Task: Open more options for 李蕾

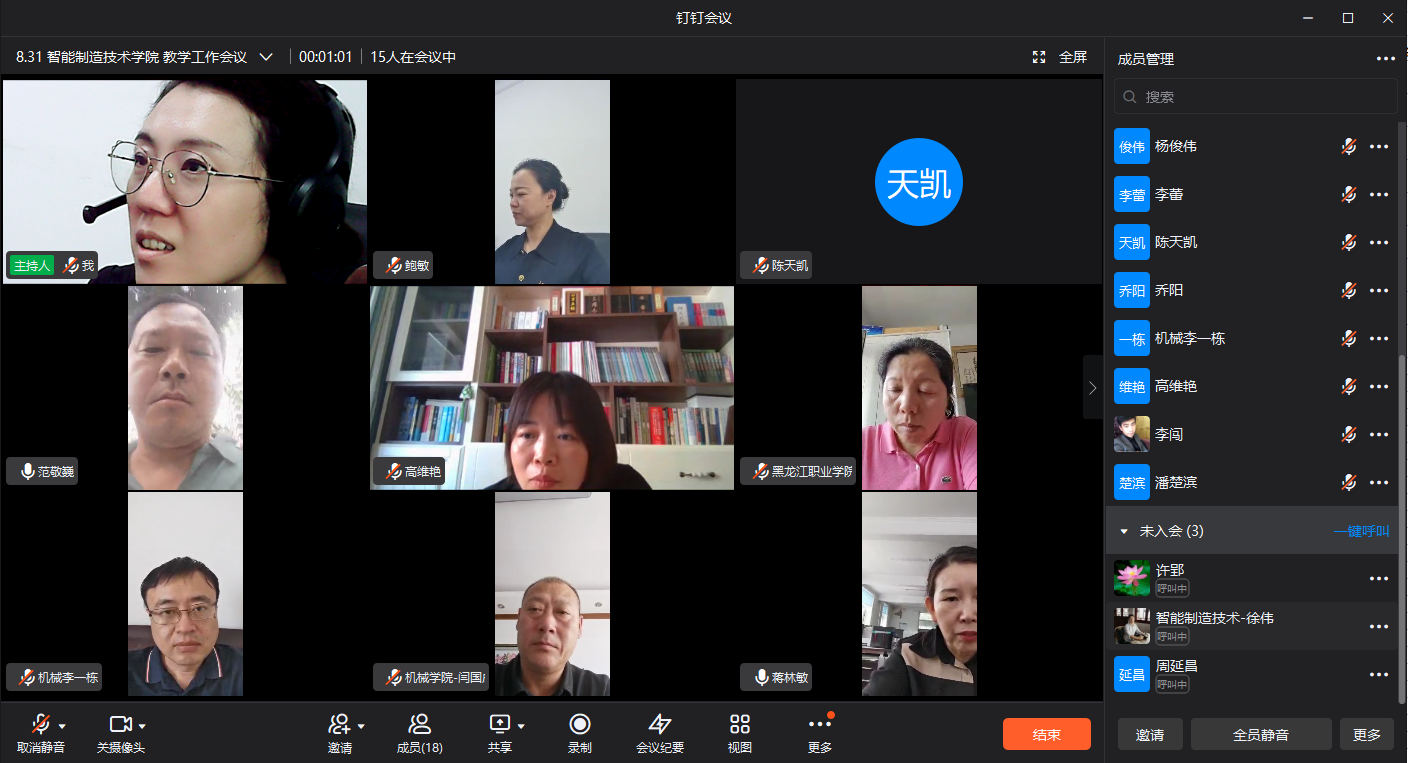Action: [x=1379, y=194]
